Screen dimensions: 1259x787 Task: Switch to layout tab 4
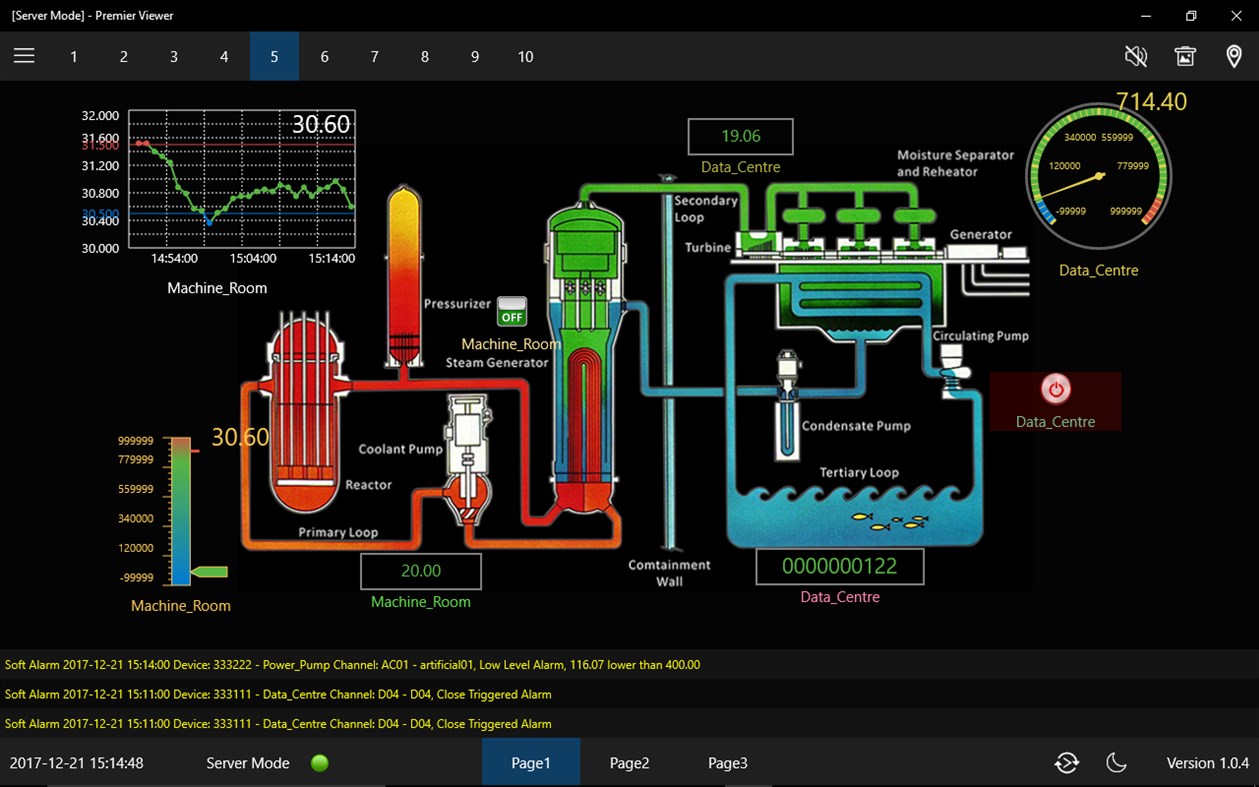click(x=224, y=56)
